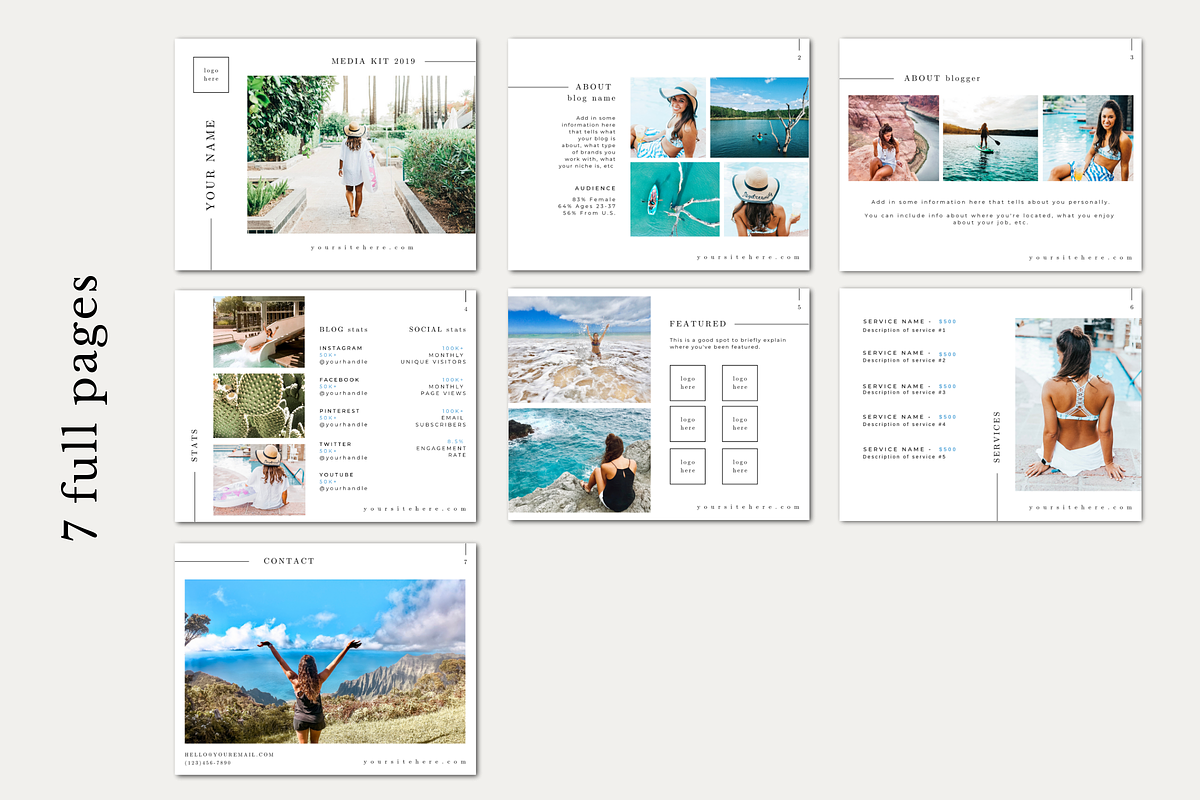
Task: Click the "BLOG stats" heading
Action: (344, 329)
